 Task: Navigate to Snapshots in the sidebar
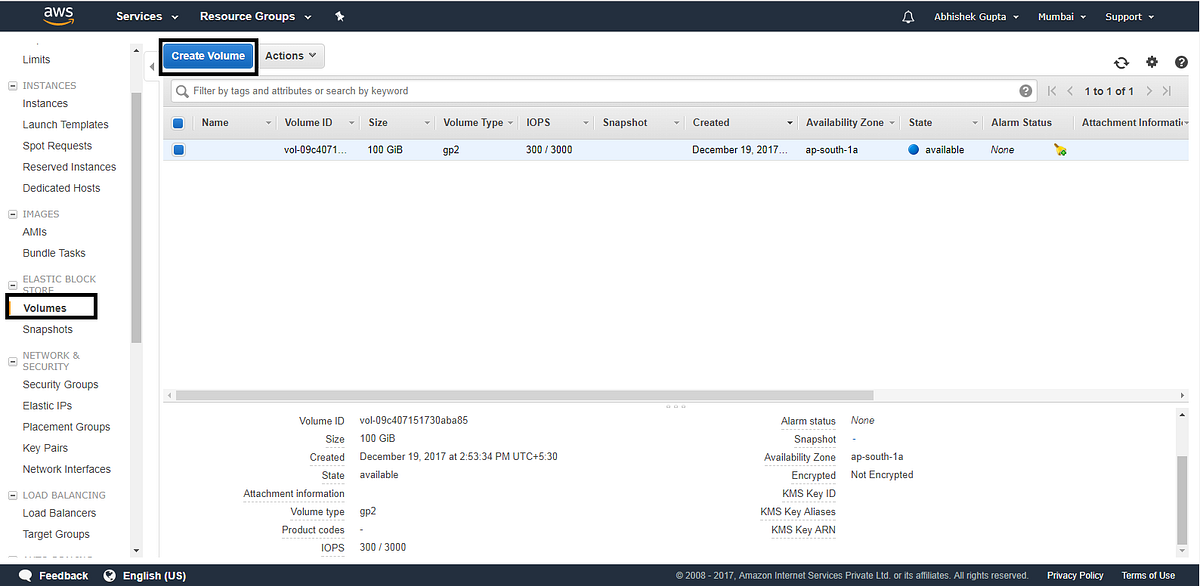[47, 328]
